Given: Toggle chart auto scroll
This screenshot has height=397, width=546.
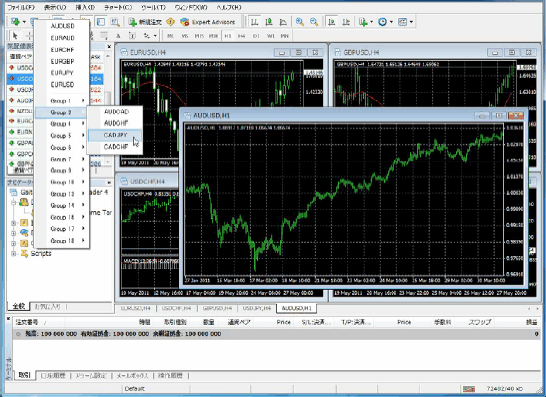Looking at the screenshot, I should (x=332, y=22).
